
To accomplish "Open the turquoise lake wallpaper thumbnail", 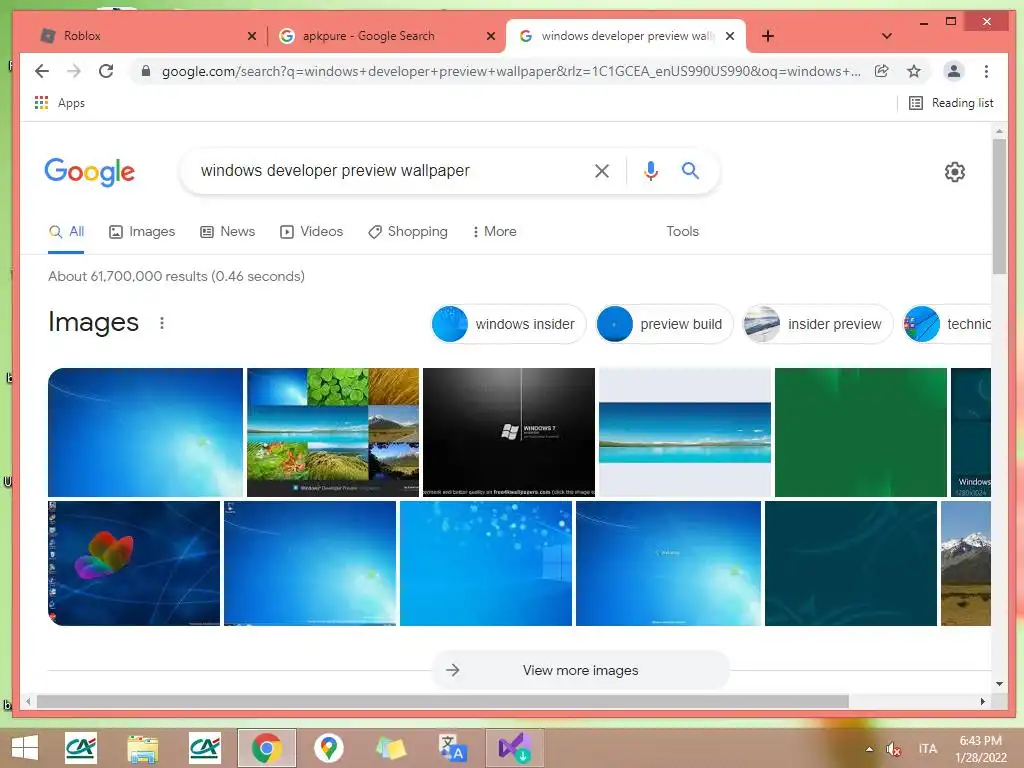I will (685, 432).
